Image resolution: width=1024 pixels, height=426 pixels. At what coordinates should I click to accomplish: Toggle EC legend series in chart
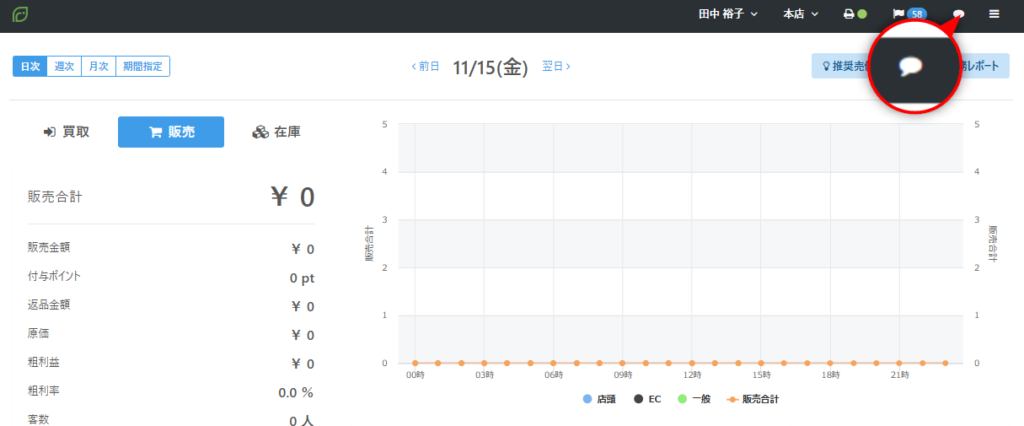point(647,399)
